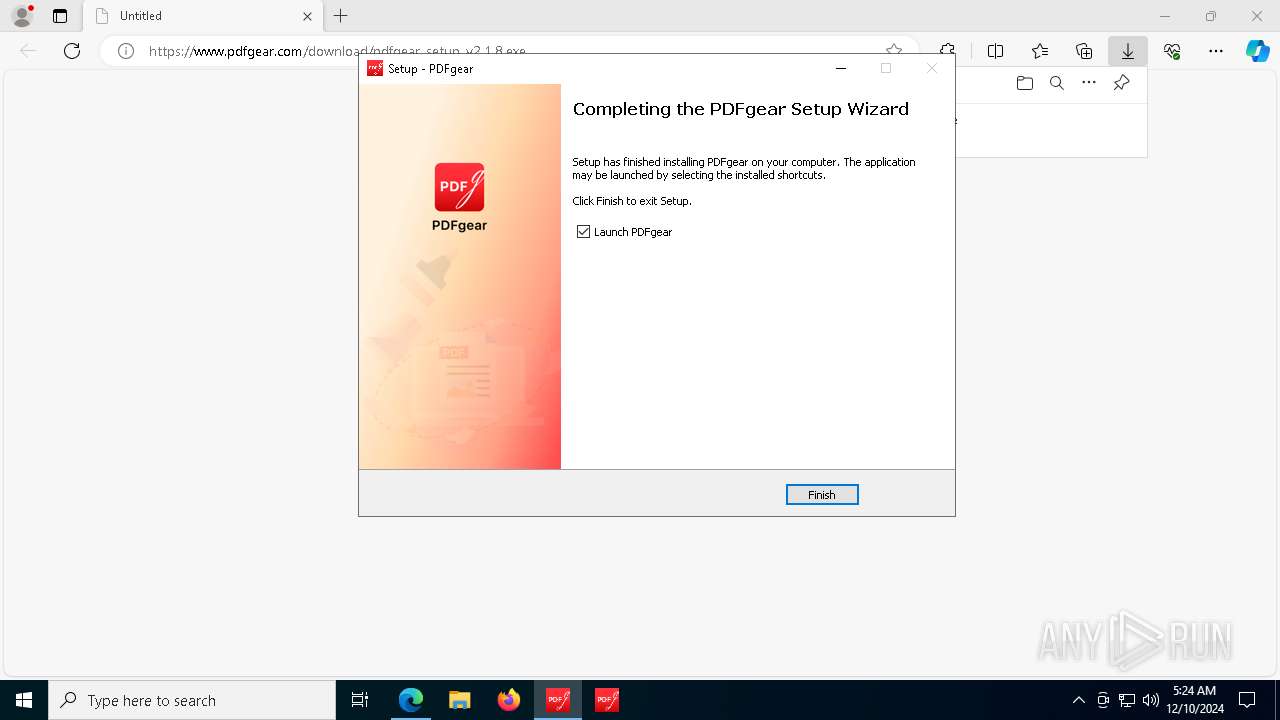Select the Untitled browser tab
Image resolution: width=1280 pixels, height=720 pixels.
click(x=203, y=16)
